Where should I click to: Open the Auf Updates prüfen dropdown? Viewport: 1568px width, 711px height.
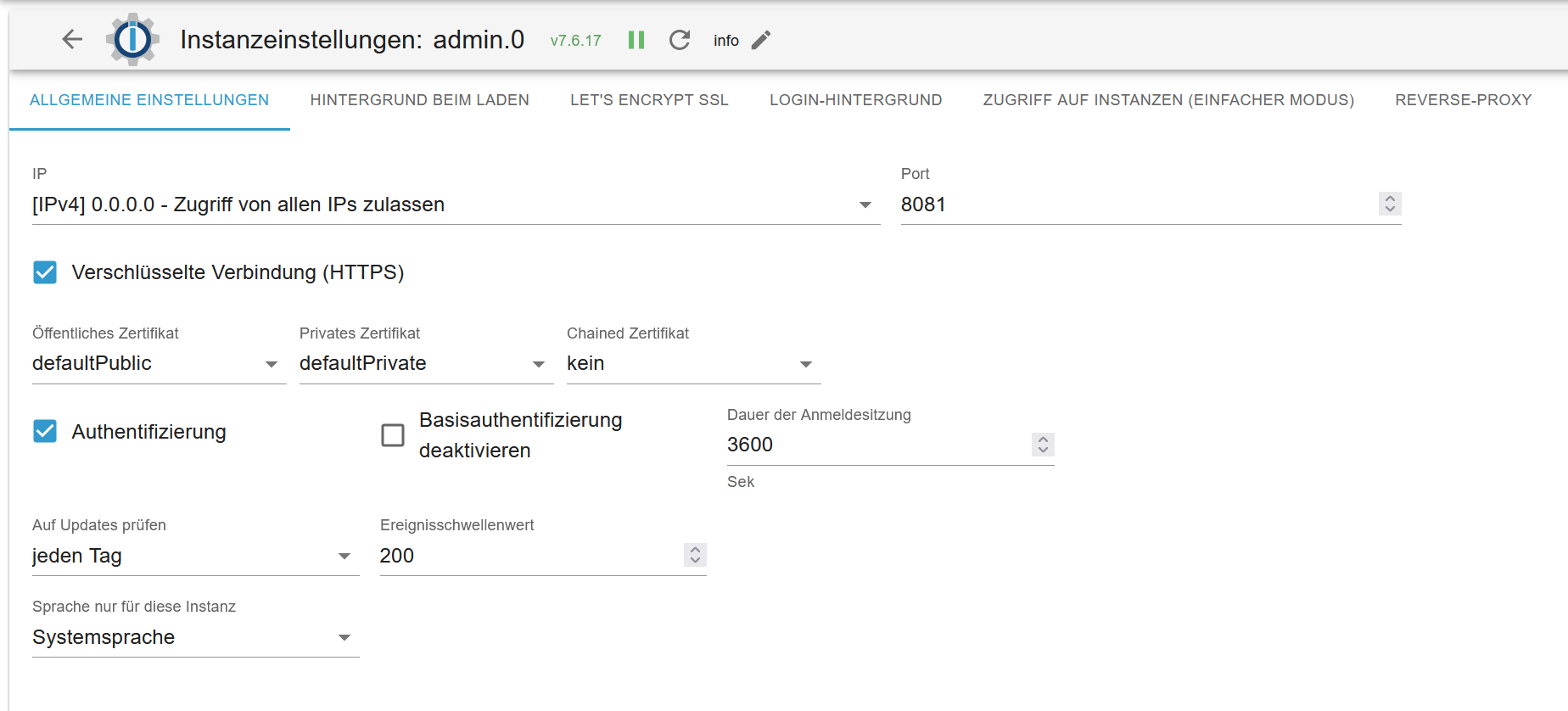coord(195,556)
